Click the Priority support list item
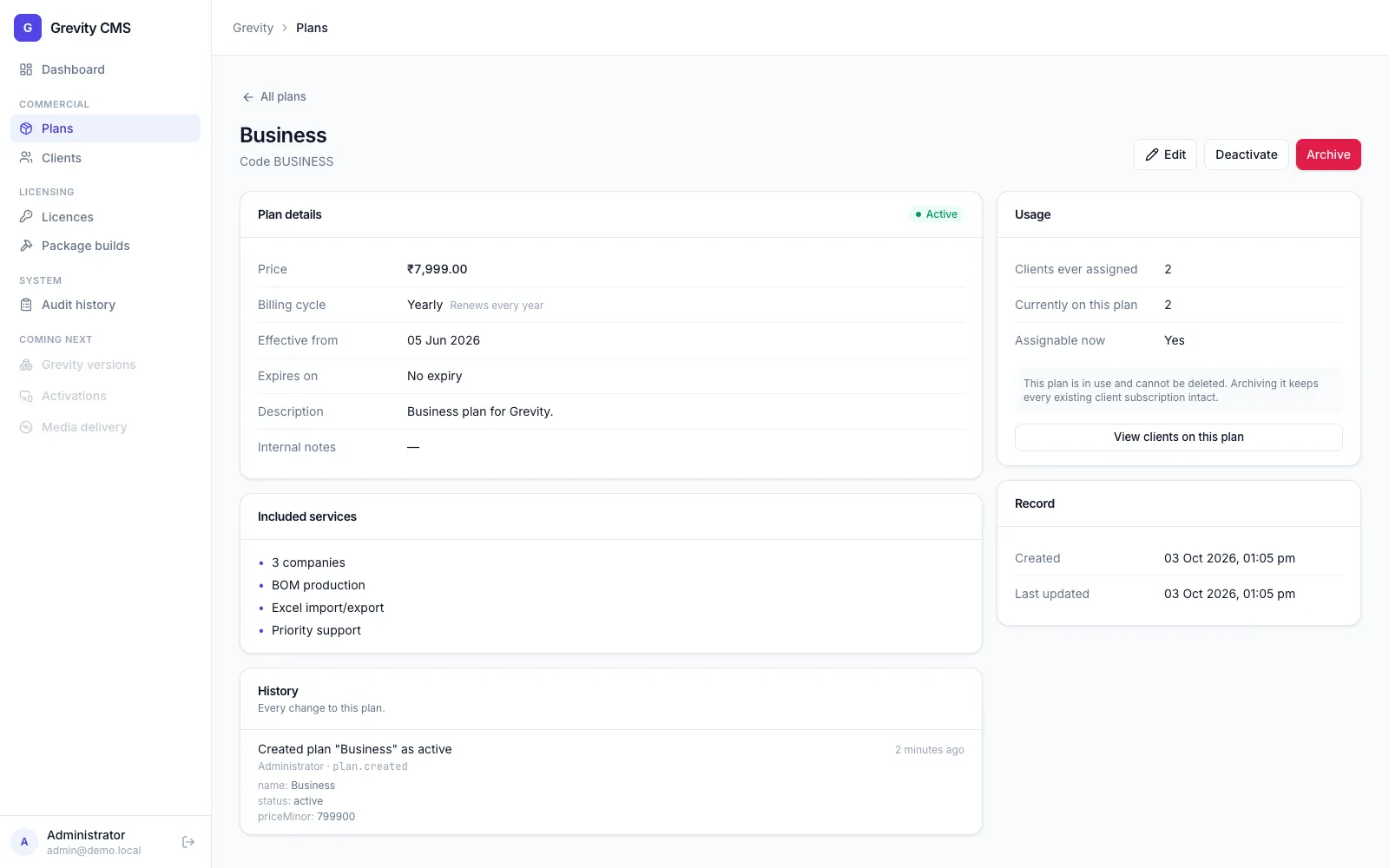The image size is (1389, 868). tap(316, 630)
